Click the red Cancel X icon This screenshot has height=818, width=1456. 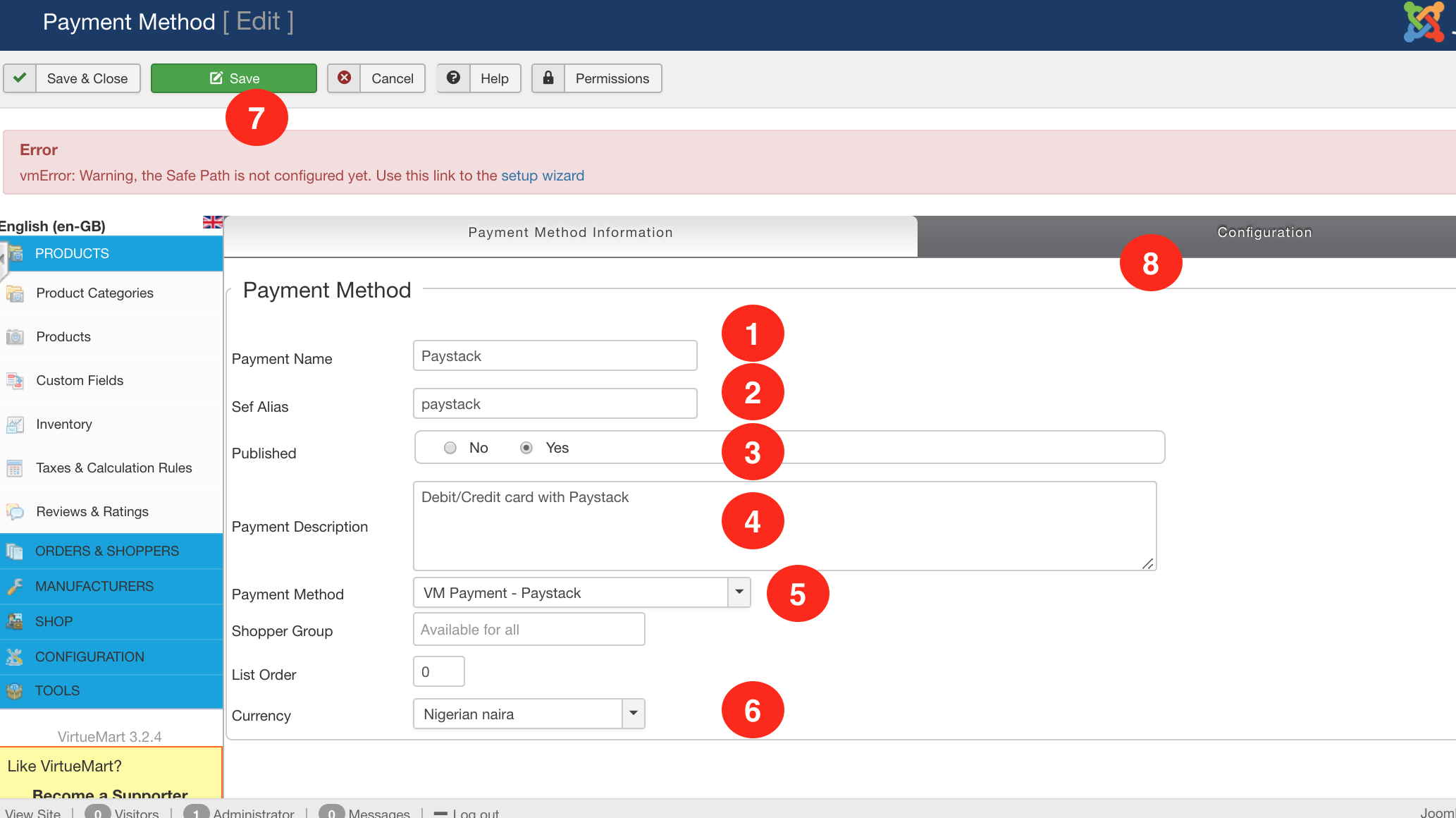(x=344, y=78)
